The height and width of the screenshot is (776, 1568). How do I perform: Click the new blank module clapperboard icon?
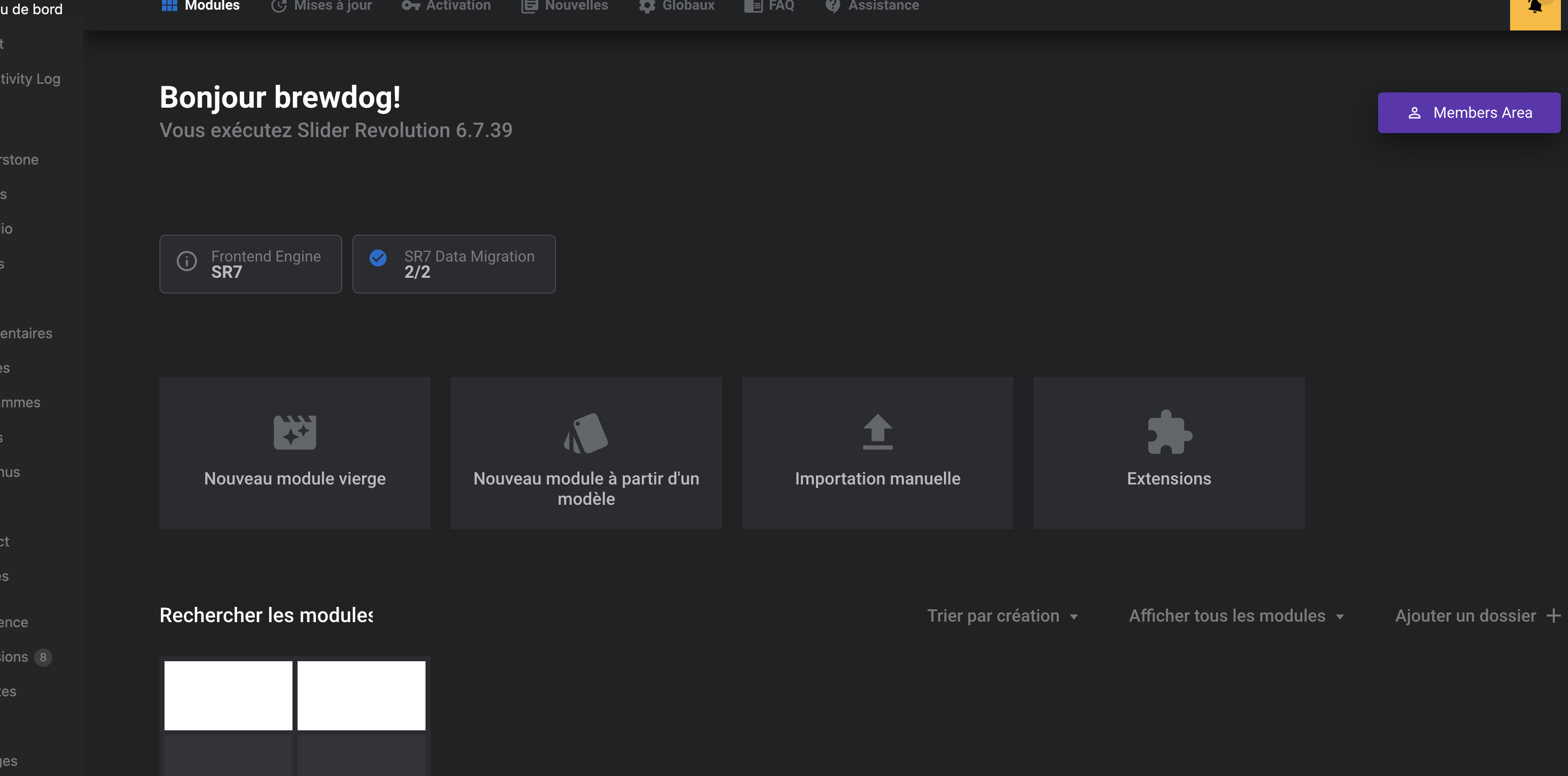coord(295,433)
